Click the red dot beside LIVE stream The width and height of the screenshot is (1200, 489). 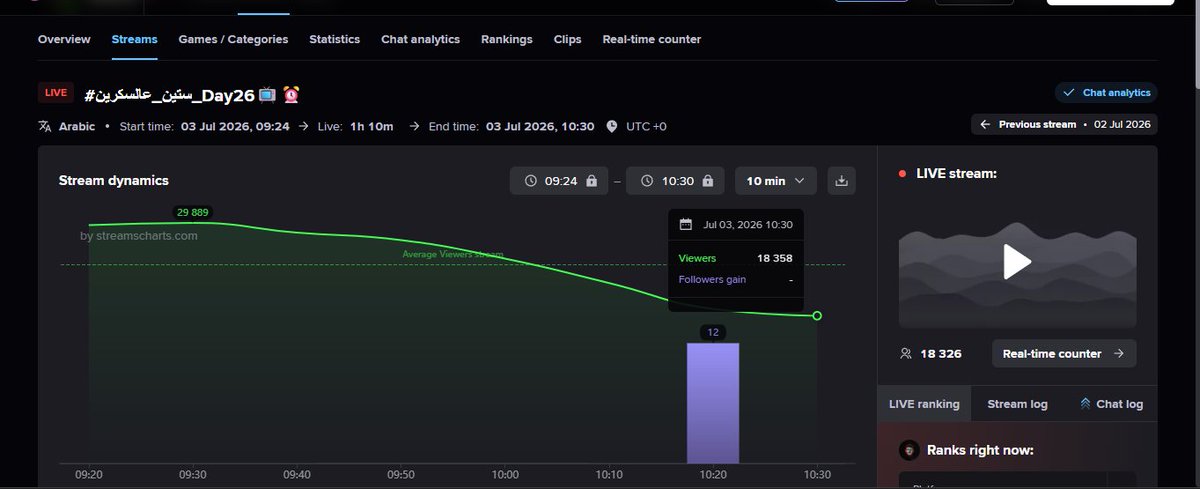pyautogui.click(x=903, y=174)
